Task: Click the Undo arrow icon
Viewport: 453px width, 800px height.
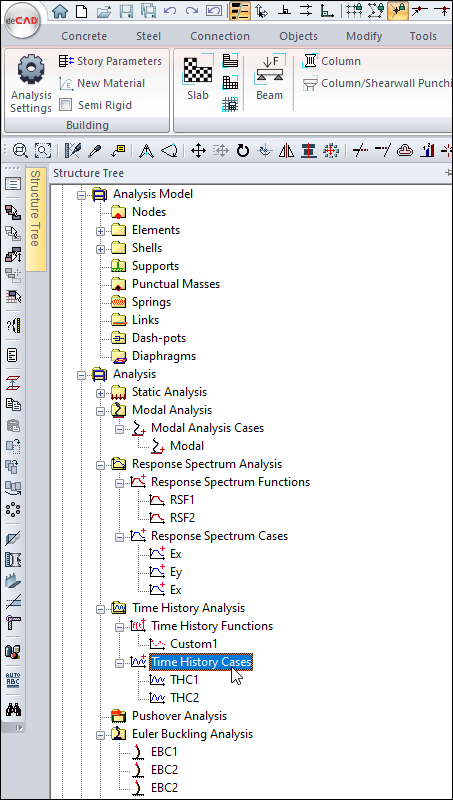Action: point(170,10)
